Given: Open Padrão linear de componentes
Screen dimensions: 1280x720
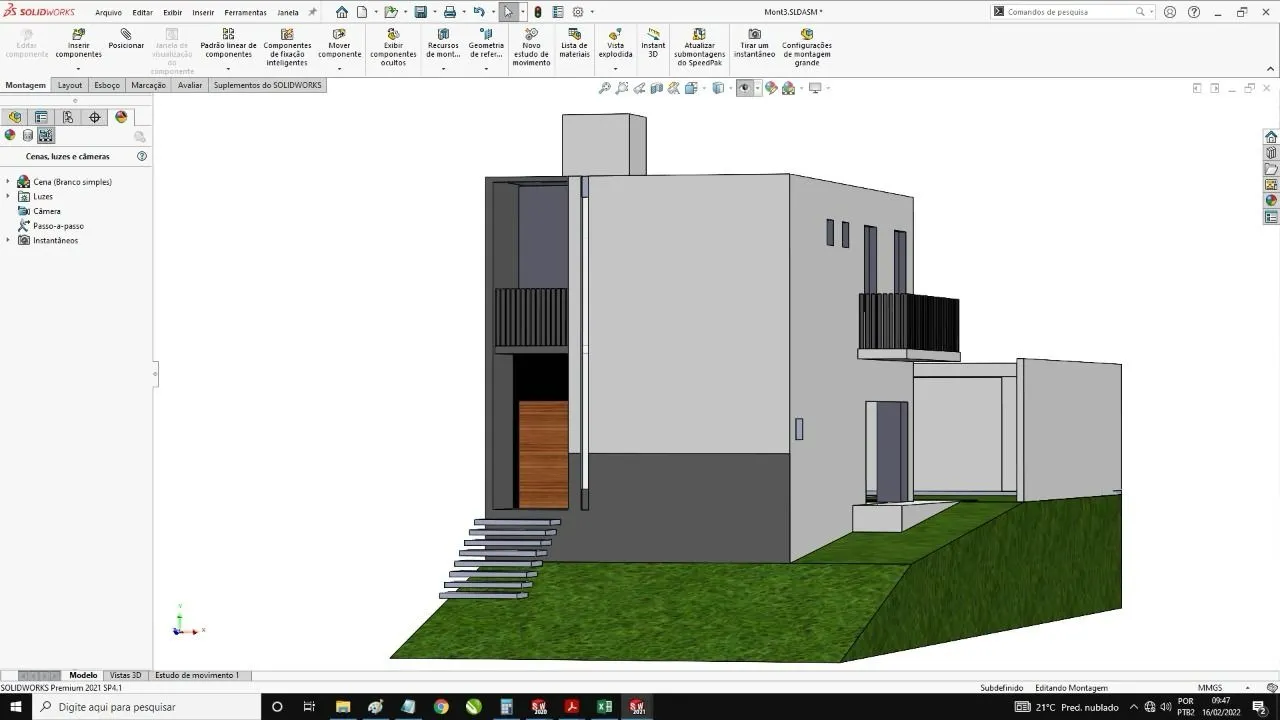Looking at the screenshot, I should 228,43.
